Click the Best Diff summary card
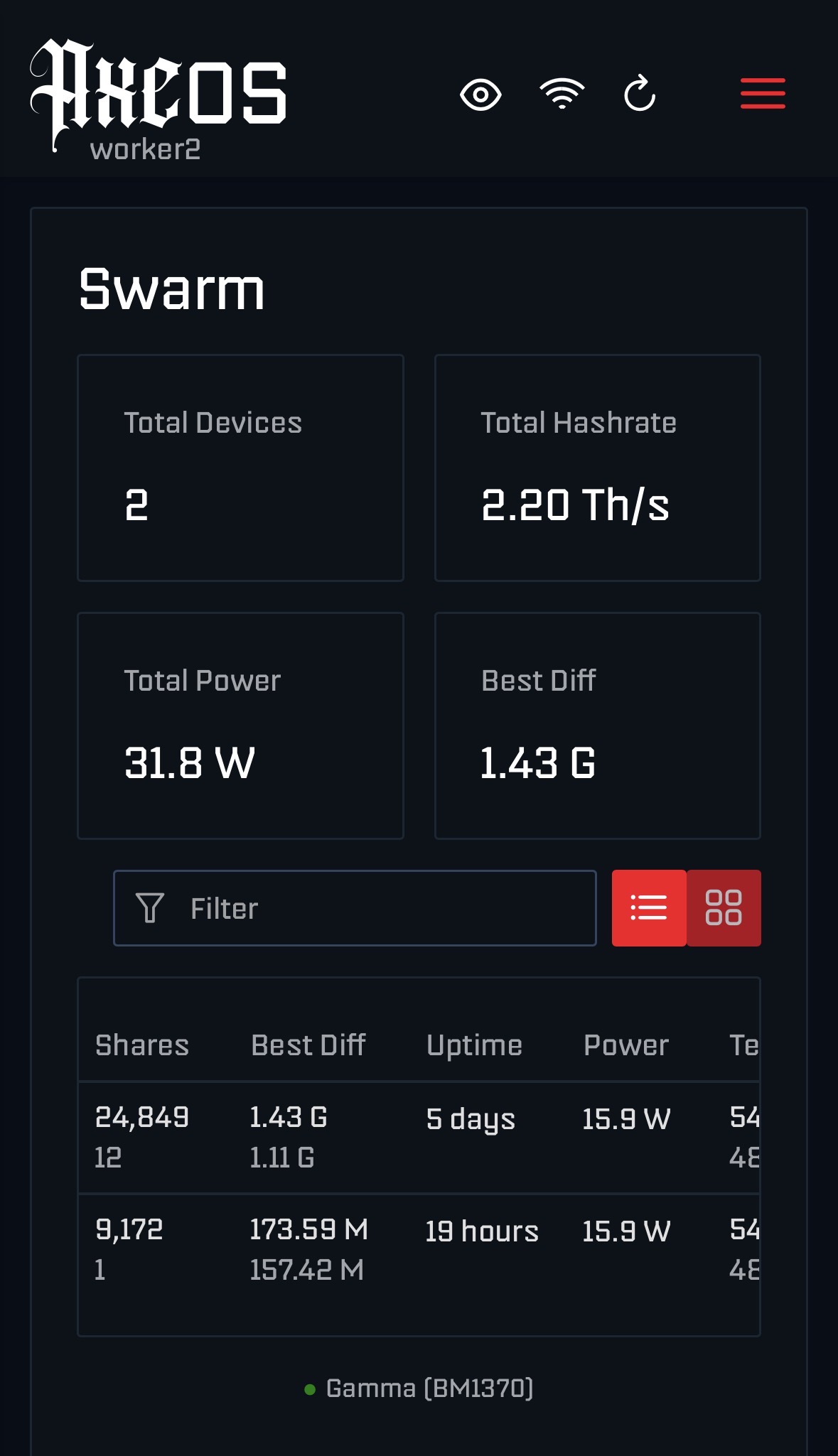The height and width of the screenshot is (1456, 838). click(x=597, y=726)
